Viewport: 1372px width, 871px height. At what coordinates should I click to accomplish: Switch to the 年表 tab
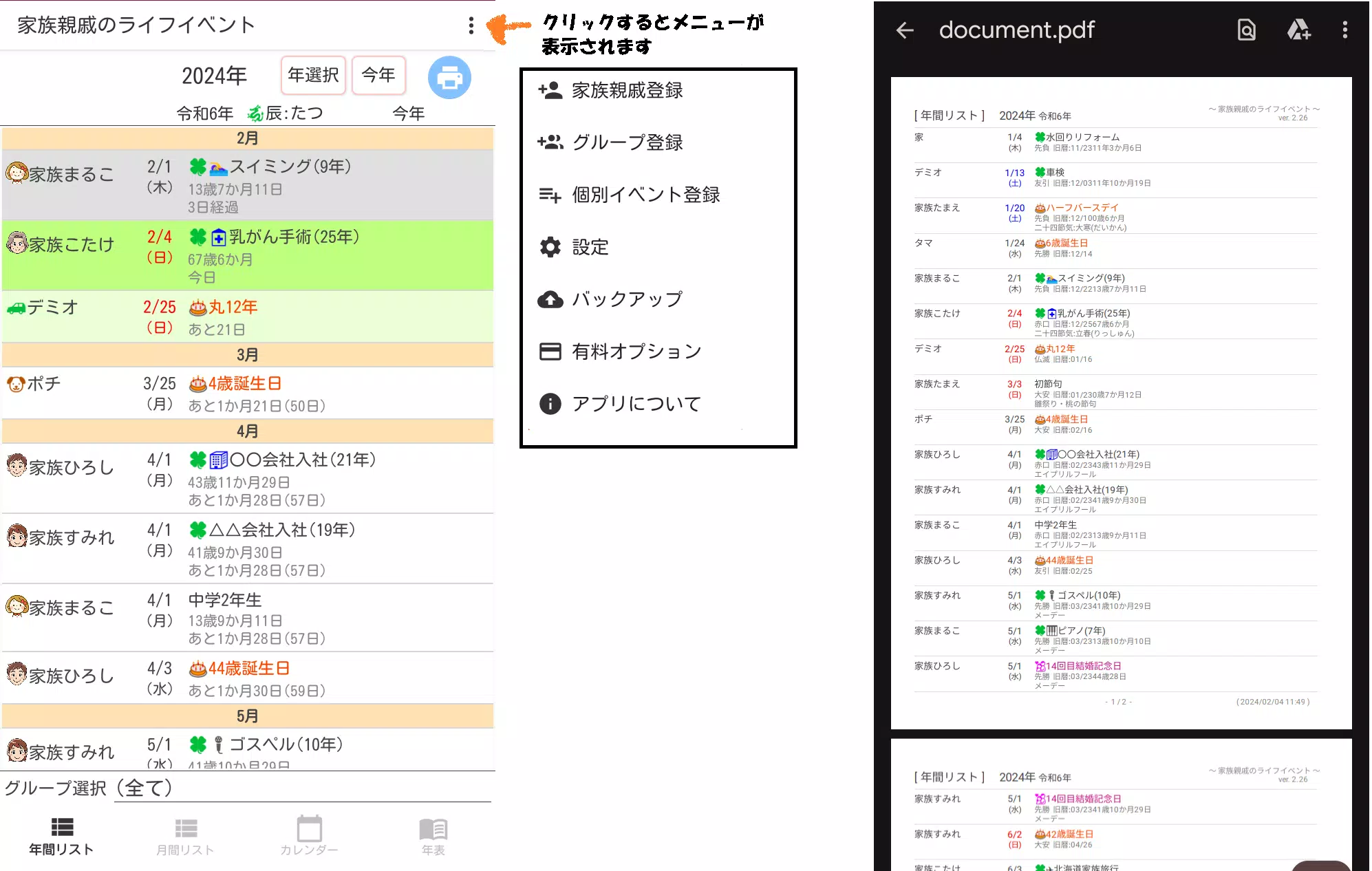point(433,837)
